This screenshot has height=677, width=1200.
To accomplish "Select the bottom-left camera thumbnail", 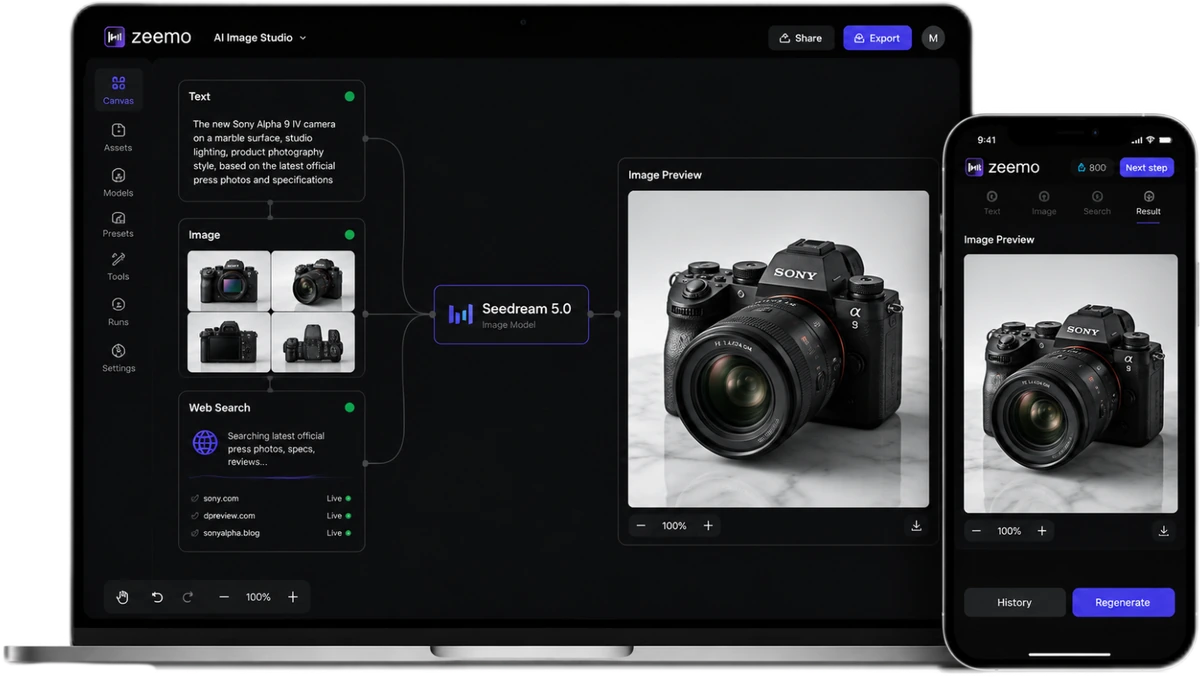I will [x=229, y=342].
